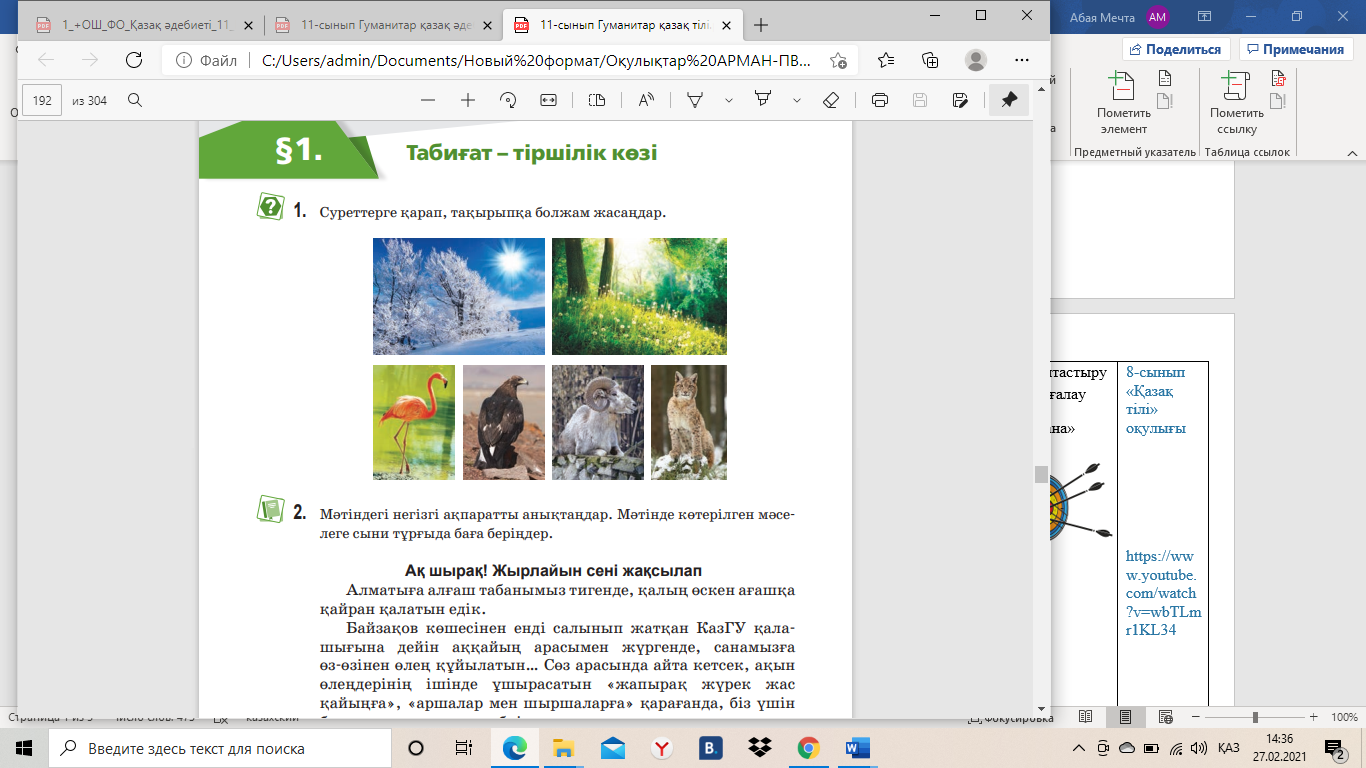The image size is (1366, 768).
Task: Edit the PDF page number field
Action: point(42,100)
